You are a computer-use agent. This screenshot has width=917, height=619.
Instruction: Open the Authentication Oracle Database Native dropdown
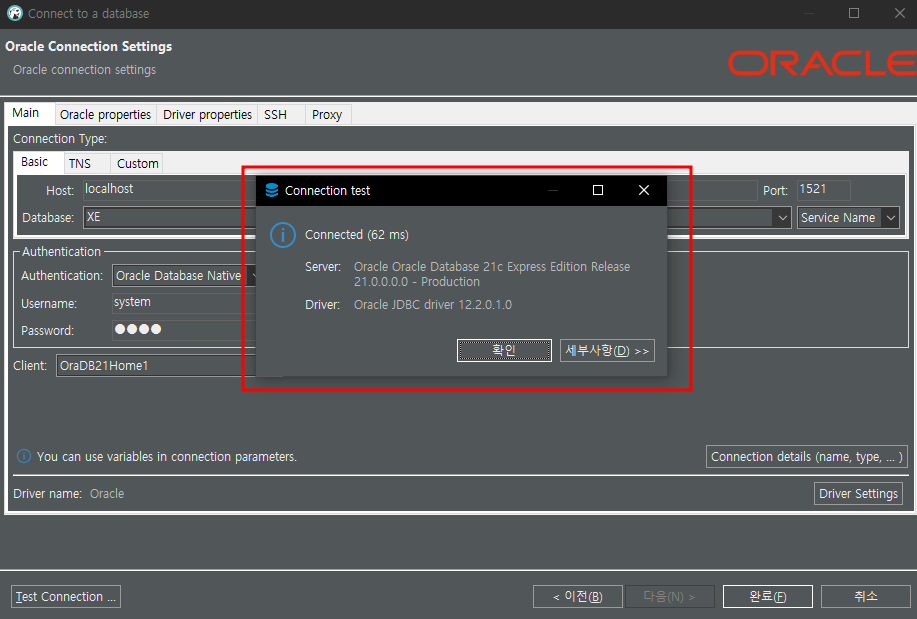point(182,276)
